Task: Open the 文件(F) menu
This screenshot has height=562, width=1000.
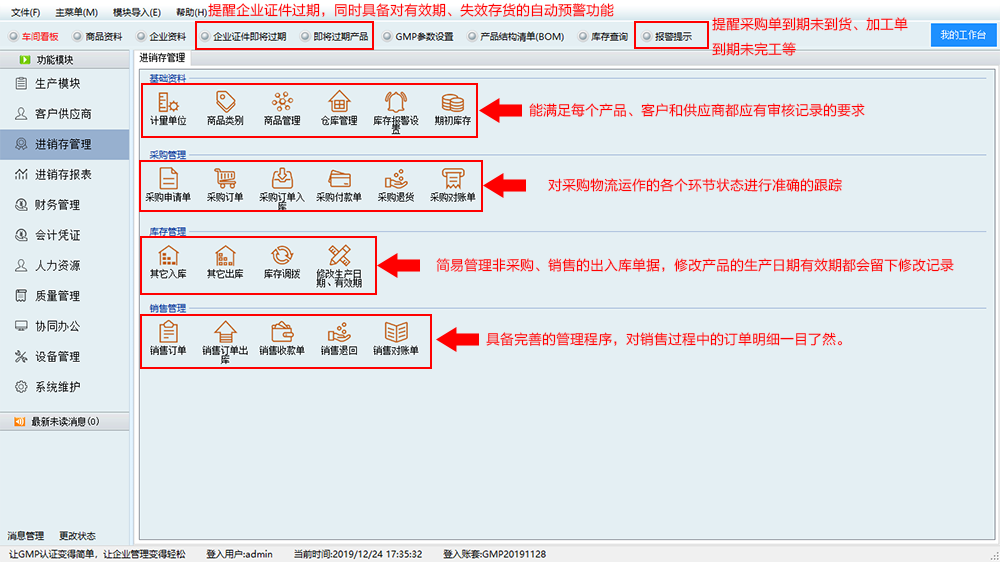Action: (26, 12)
